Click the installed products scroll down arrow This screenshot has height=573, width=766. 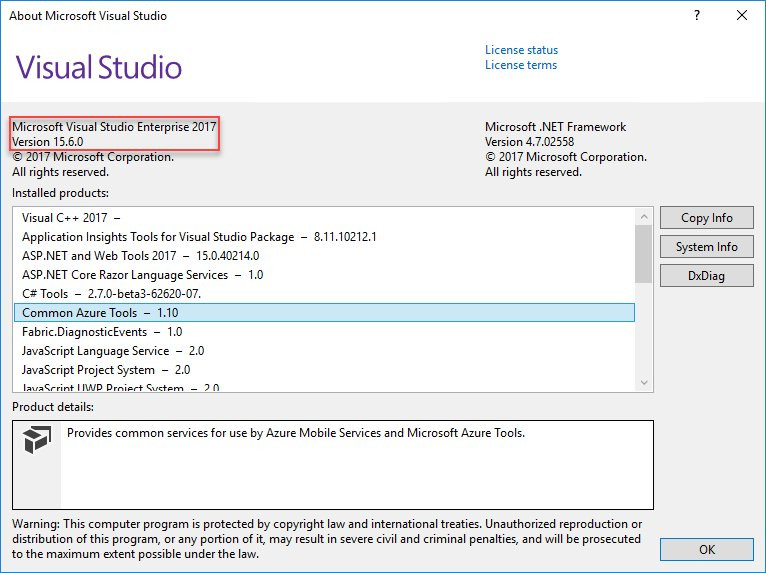click(644, 382)
